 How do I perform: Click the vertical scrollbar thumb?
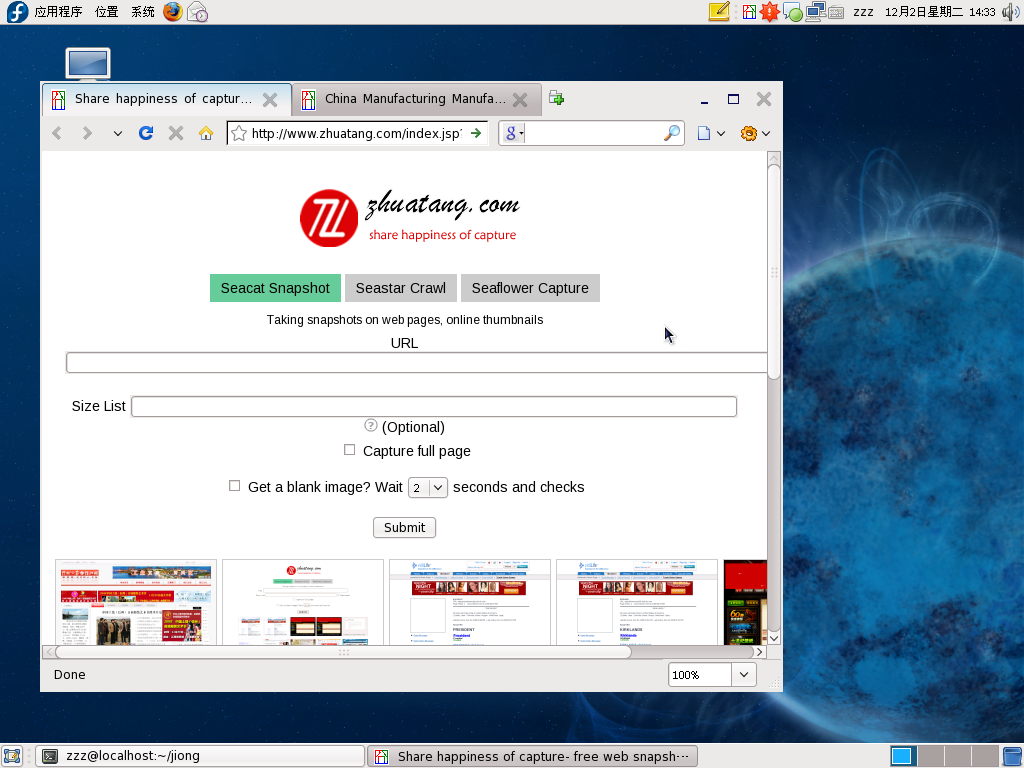pos(774,271)
